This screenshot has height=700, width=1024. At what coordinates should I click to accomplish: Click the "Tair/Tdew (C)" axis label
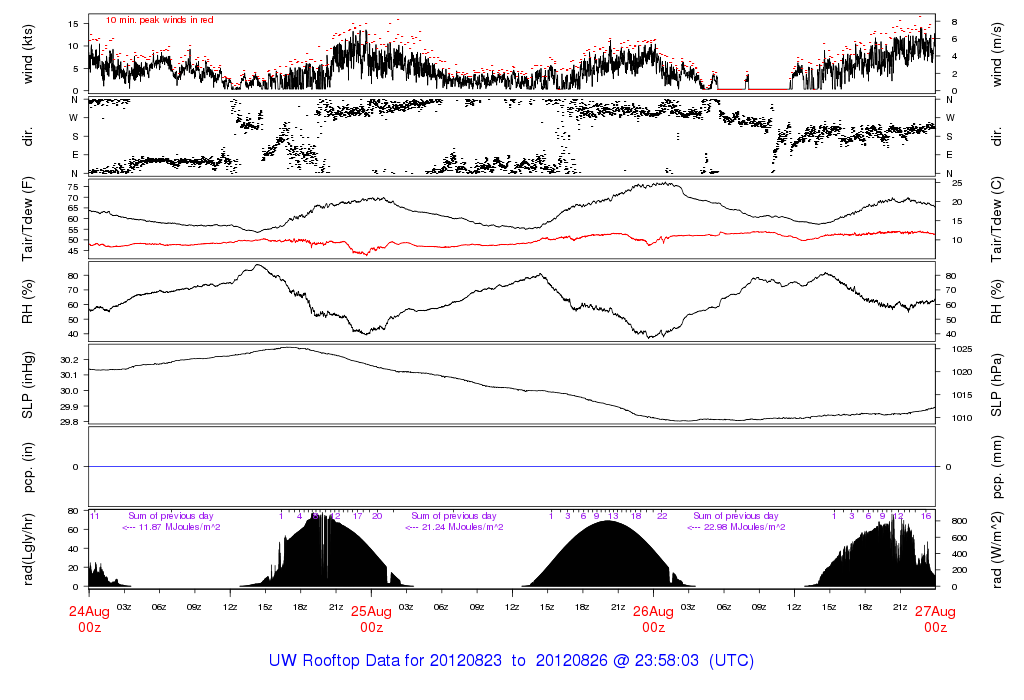tap(998, 218)
